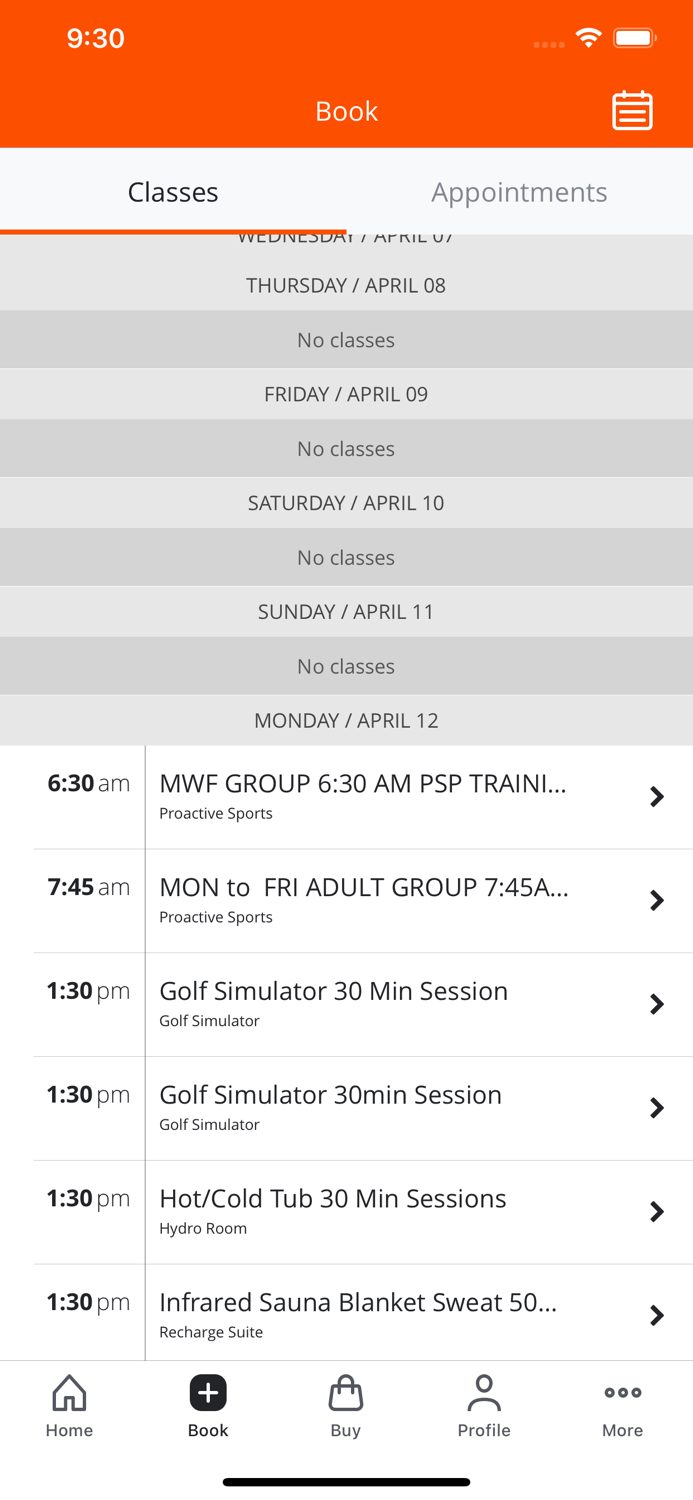
Task: Switch to the Classes tab
Action: point(173,192)
